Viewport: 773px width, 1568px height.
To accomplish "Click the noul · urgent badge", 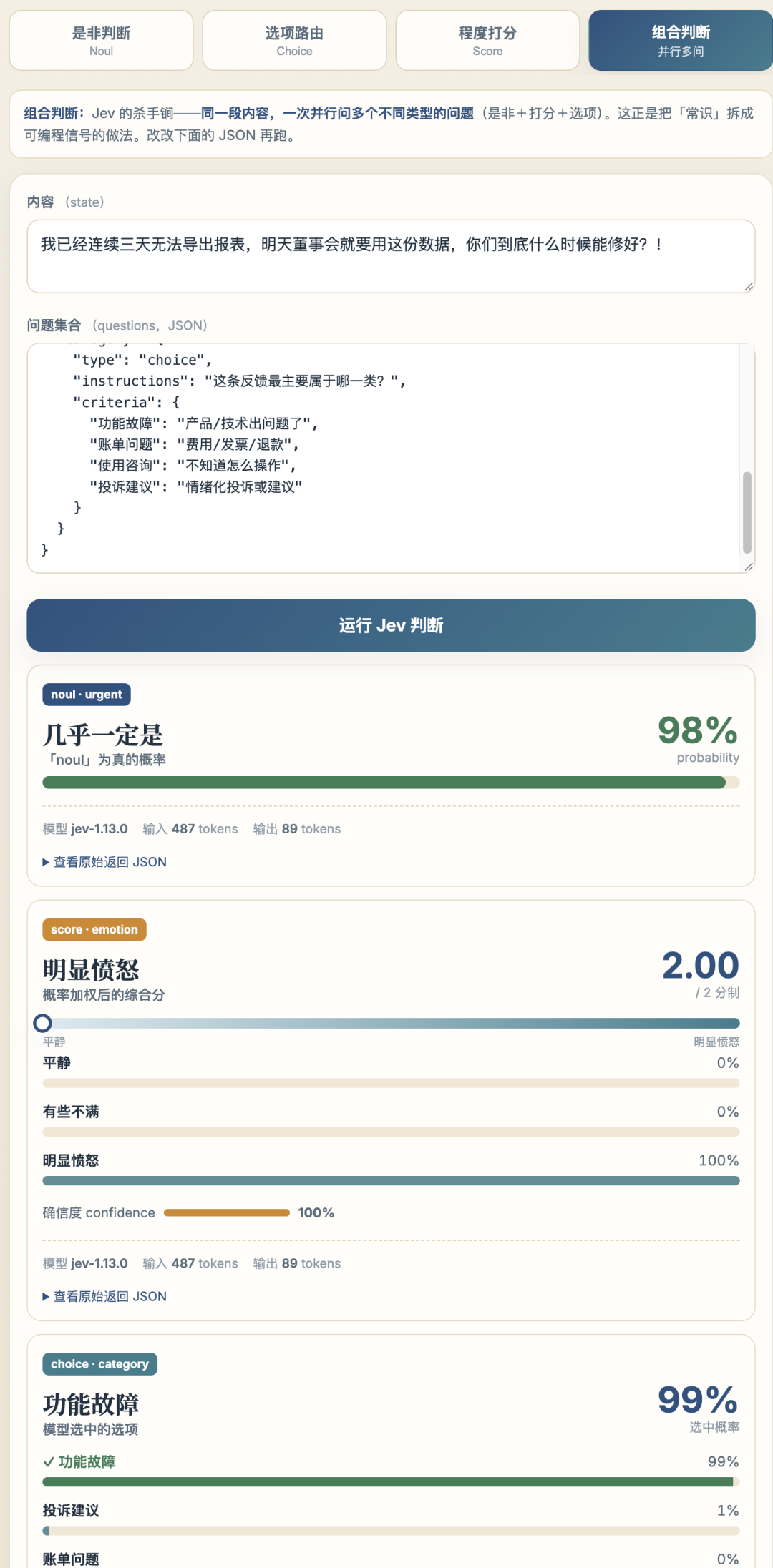I will (x=87, y=695).
